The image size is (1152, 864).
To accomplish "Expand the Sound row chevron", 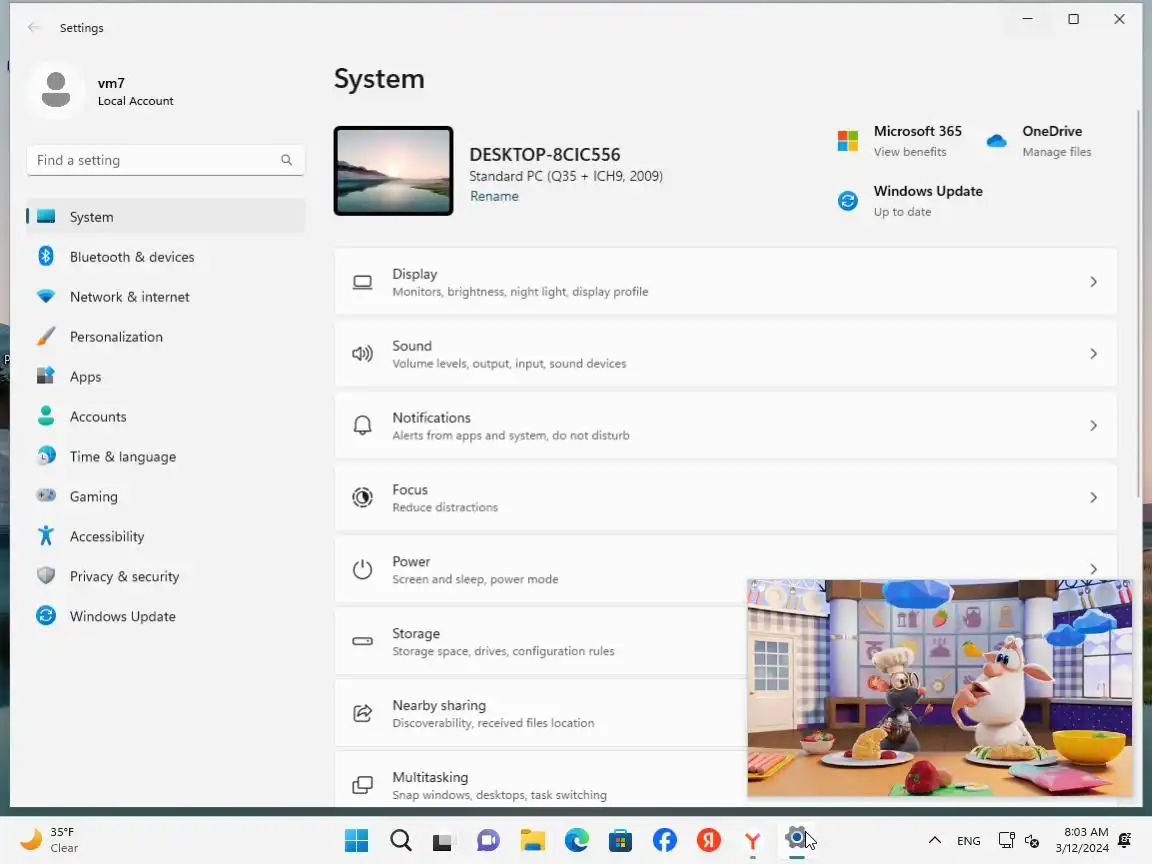I will [x=1093, y=354].
